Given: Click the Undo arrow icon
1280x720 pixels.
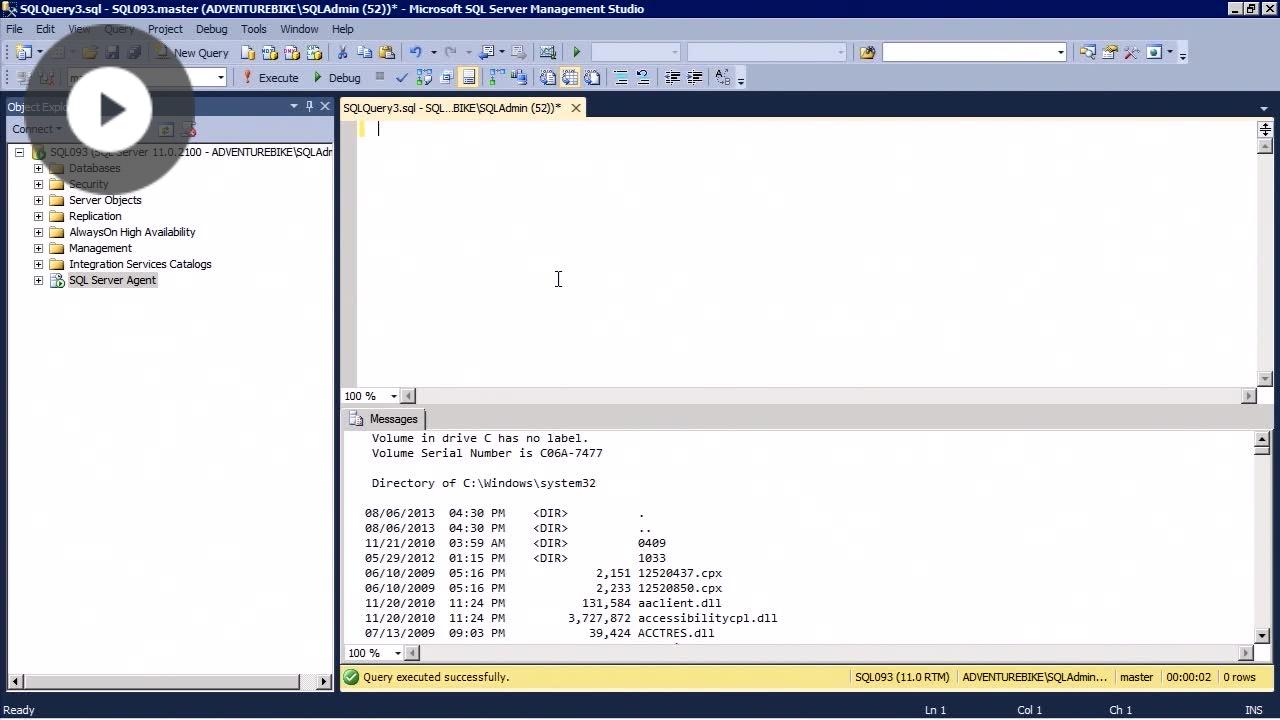Looking at the screenshot, I should pos(416,53).
